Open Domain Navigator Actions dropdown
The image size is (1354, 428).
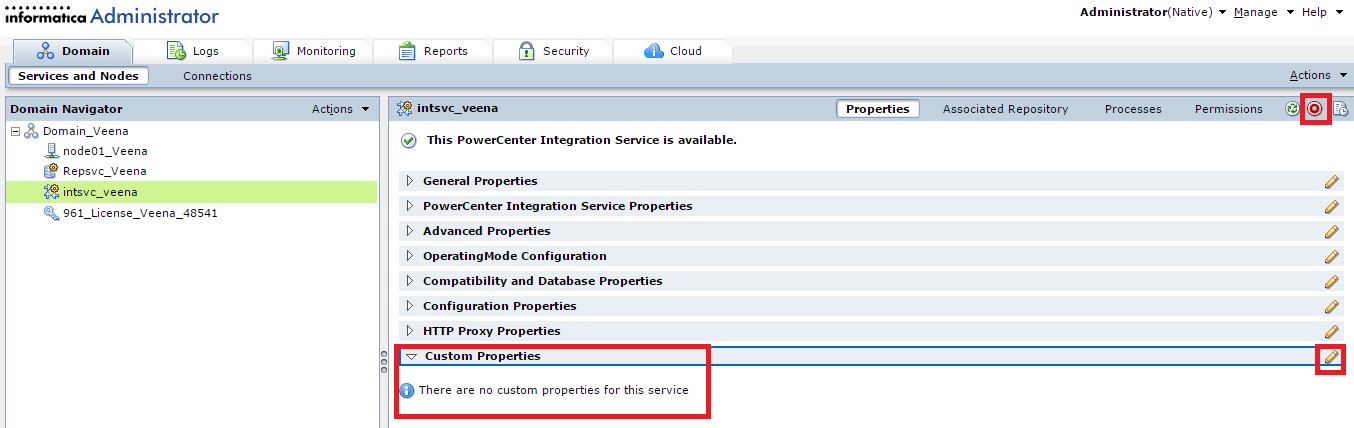pos(340,109)
